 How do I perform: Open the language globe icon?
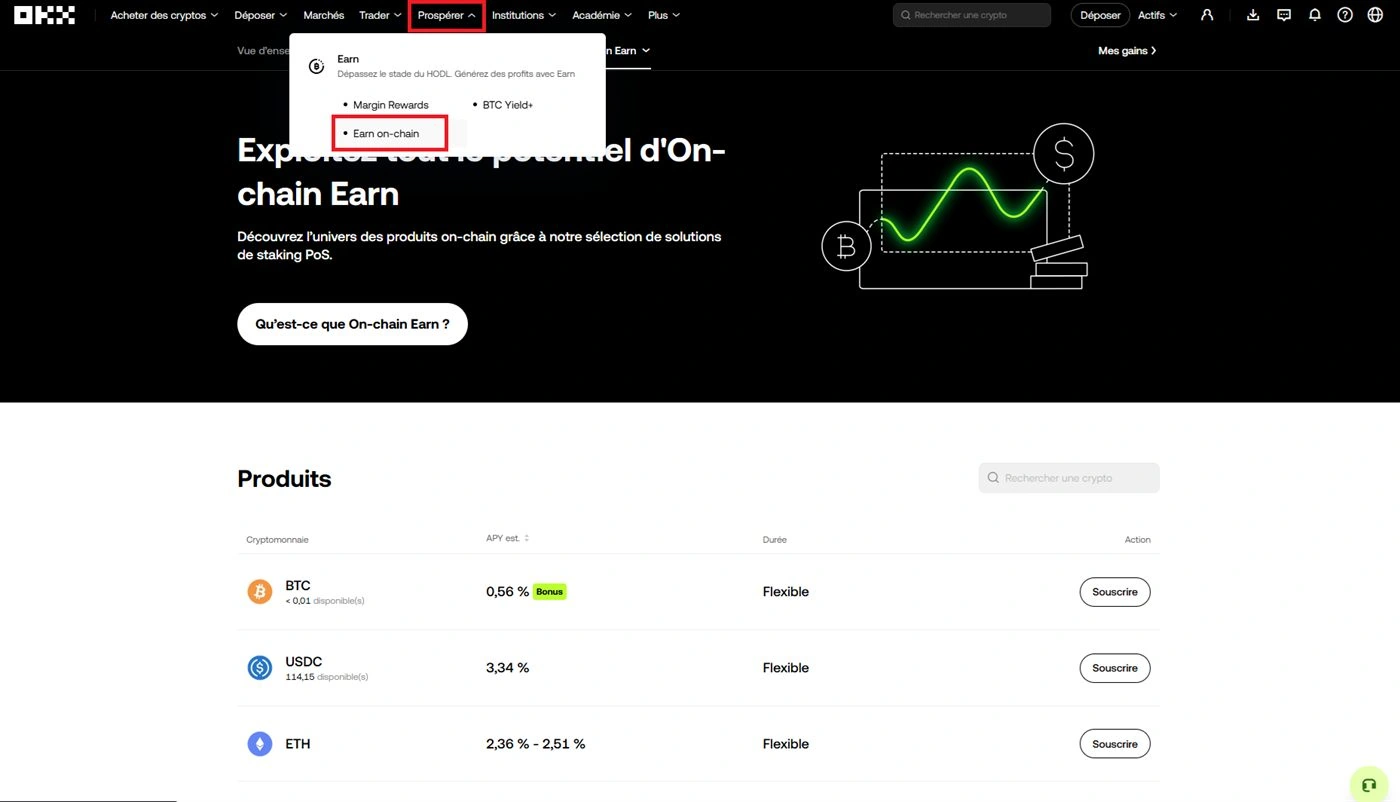pyautogui.click(x=1375, y=15)
